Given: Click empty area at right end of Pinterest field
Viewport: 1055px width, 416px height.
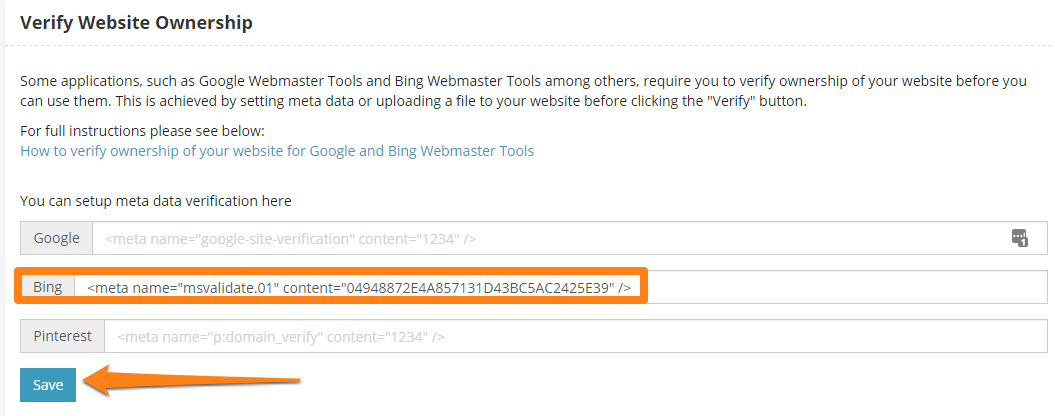Looking at the screenshot, I should click(x=850, y=337).
